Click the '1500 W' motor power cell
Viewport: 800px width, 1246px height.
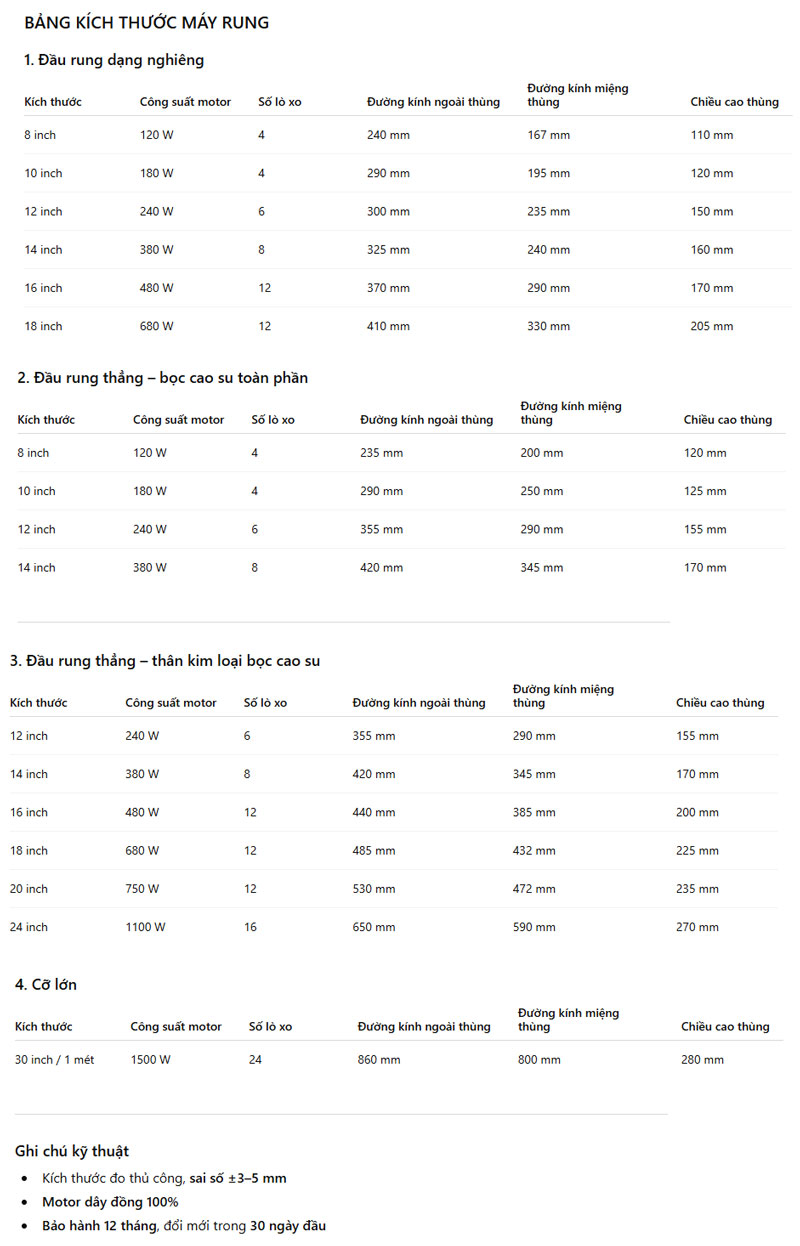coord(150,1060)
